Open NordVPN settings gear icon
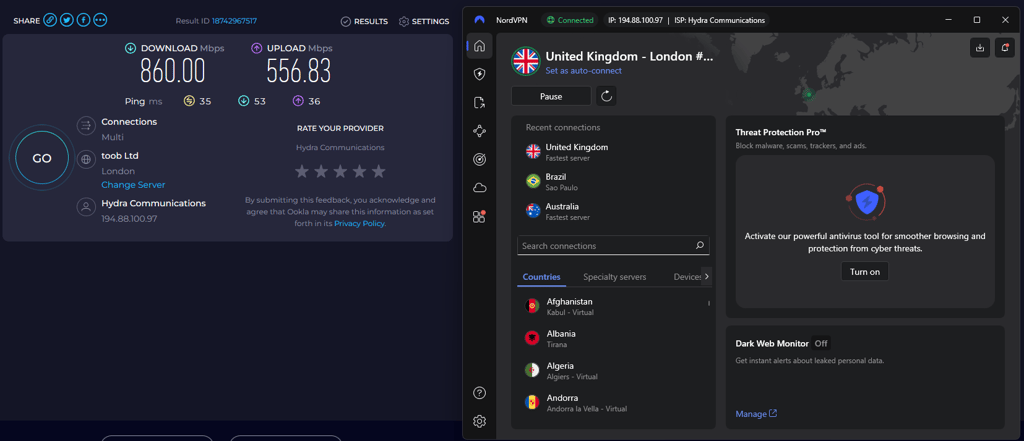The height and width of the screenshot is (441, 1024). pyautogui.click(x=479, y=421)
